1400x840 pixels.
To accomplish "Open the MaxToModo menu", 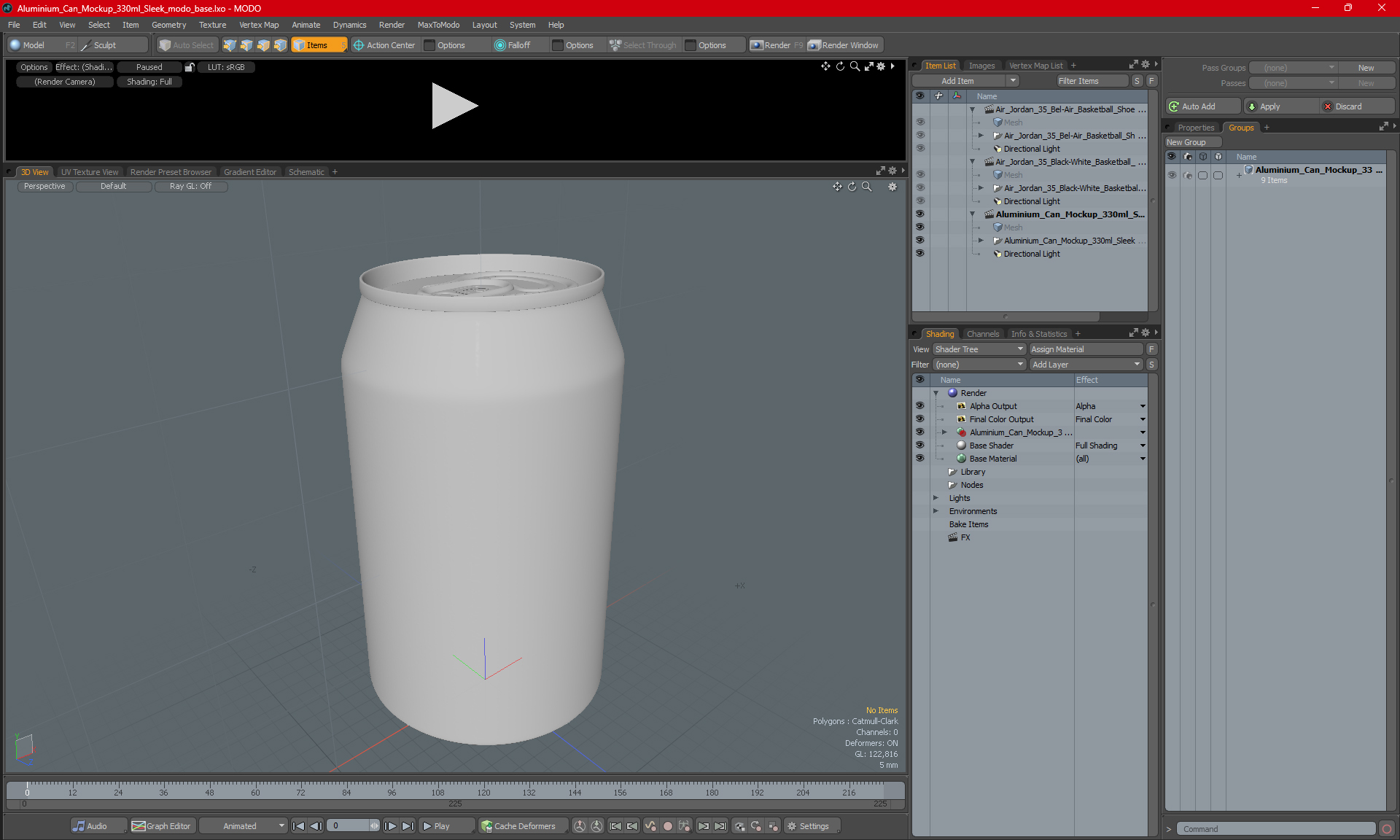I will [x=438, y=25].
